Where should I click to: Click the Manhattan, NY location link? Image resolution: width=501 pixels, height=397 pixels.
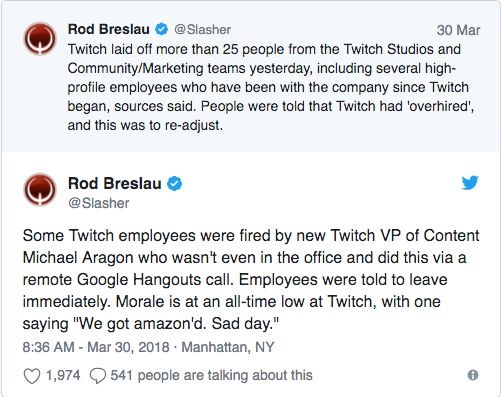click(x=228, y=347)
